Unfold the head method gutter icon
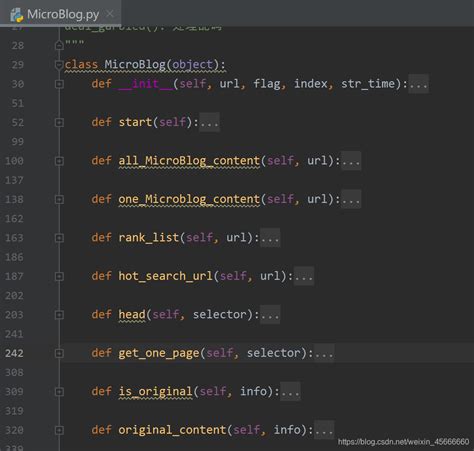Screen dimensions: 474x451 pyautogui.click(x=59, y=315)
